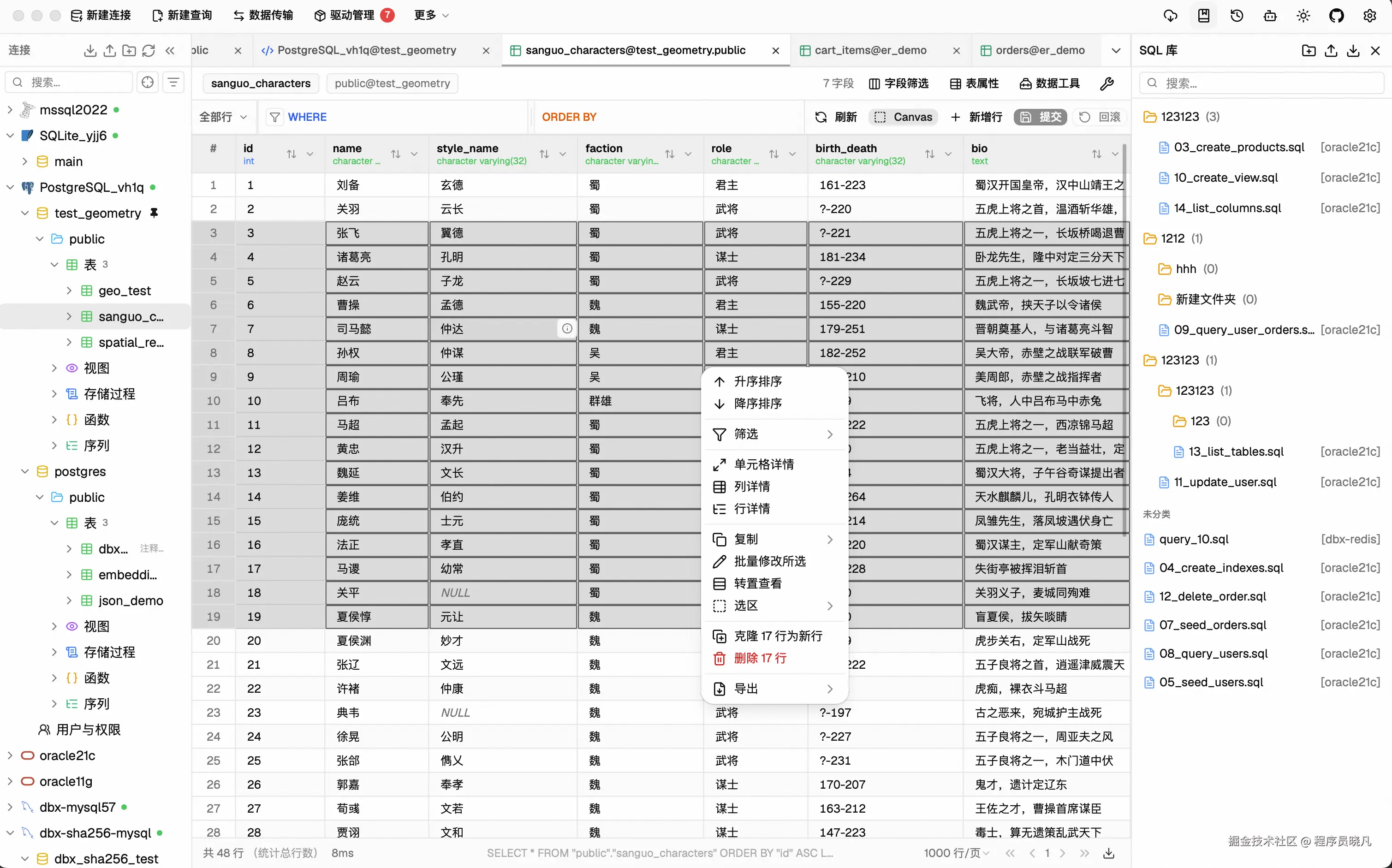Image resolution: width=1392 pixels, height=868 pixels.
Task: Toggle the pin on test_geometry database
Action: tap(154, 213)
